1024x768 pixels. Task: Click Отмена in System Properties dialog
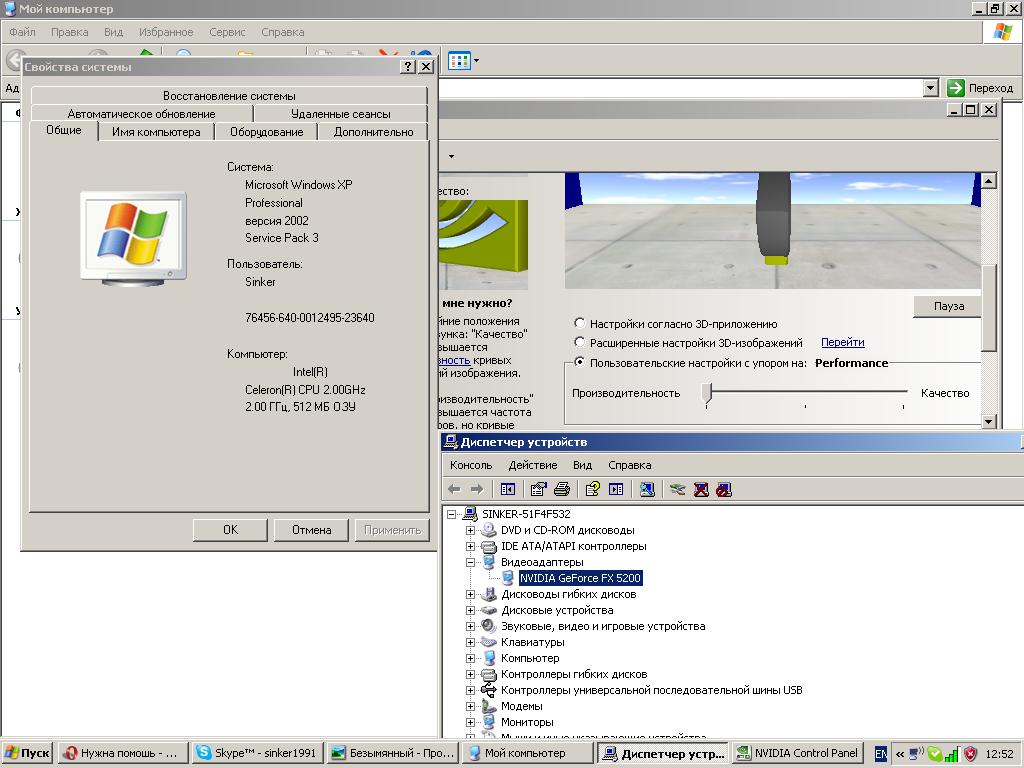click(x=312, y=530)
